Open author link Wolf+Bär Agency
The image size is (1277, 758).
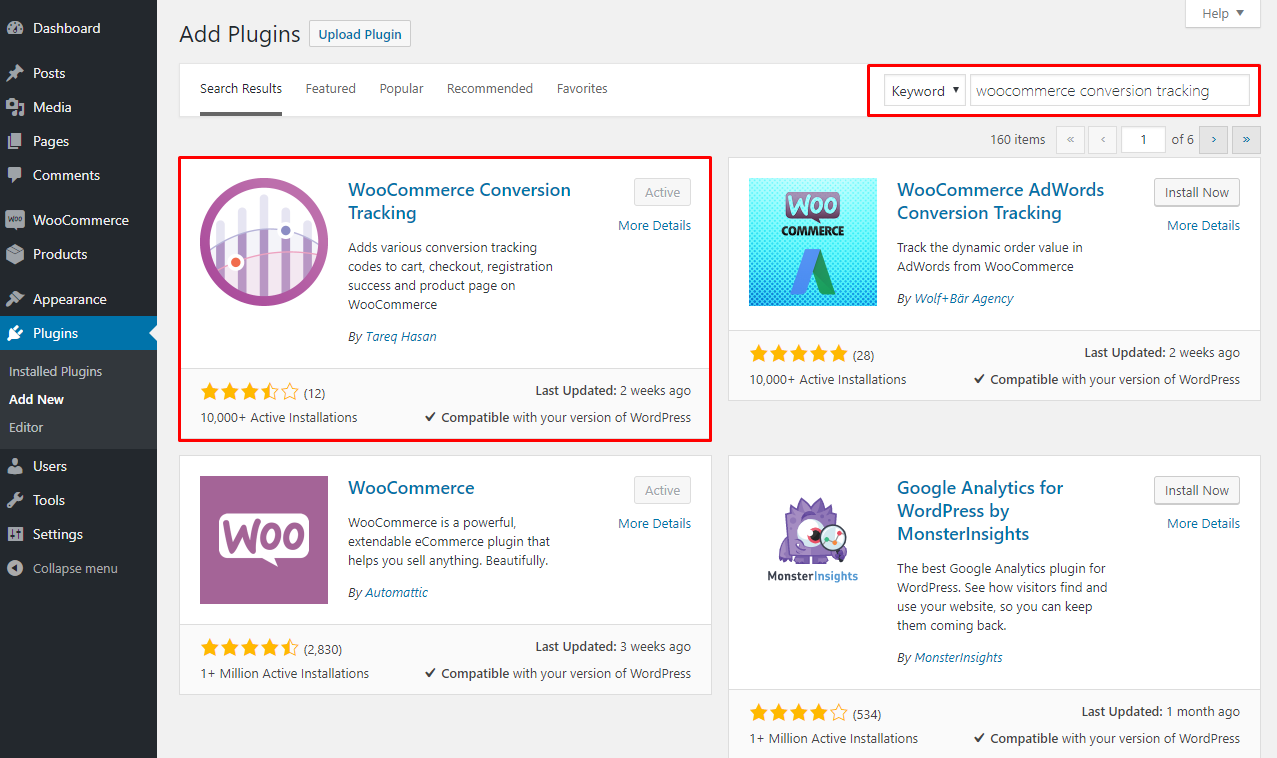click(964, 298)
